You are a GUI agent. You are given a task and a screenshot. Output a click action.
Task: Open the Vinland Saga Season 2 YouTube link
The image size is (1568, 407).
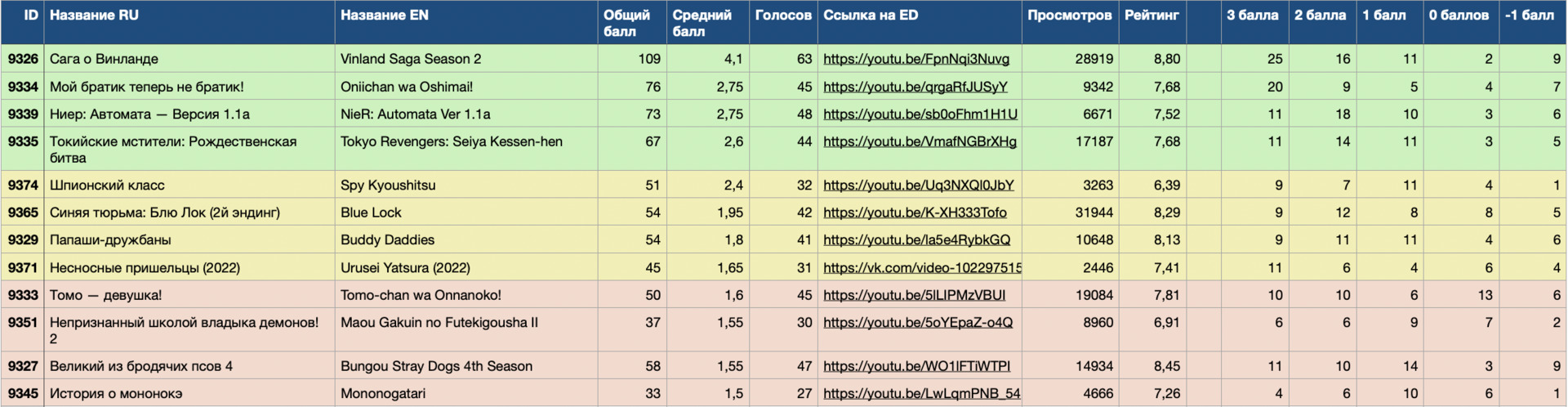[x=915, y=59]
